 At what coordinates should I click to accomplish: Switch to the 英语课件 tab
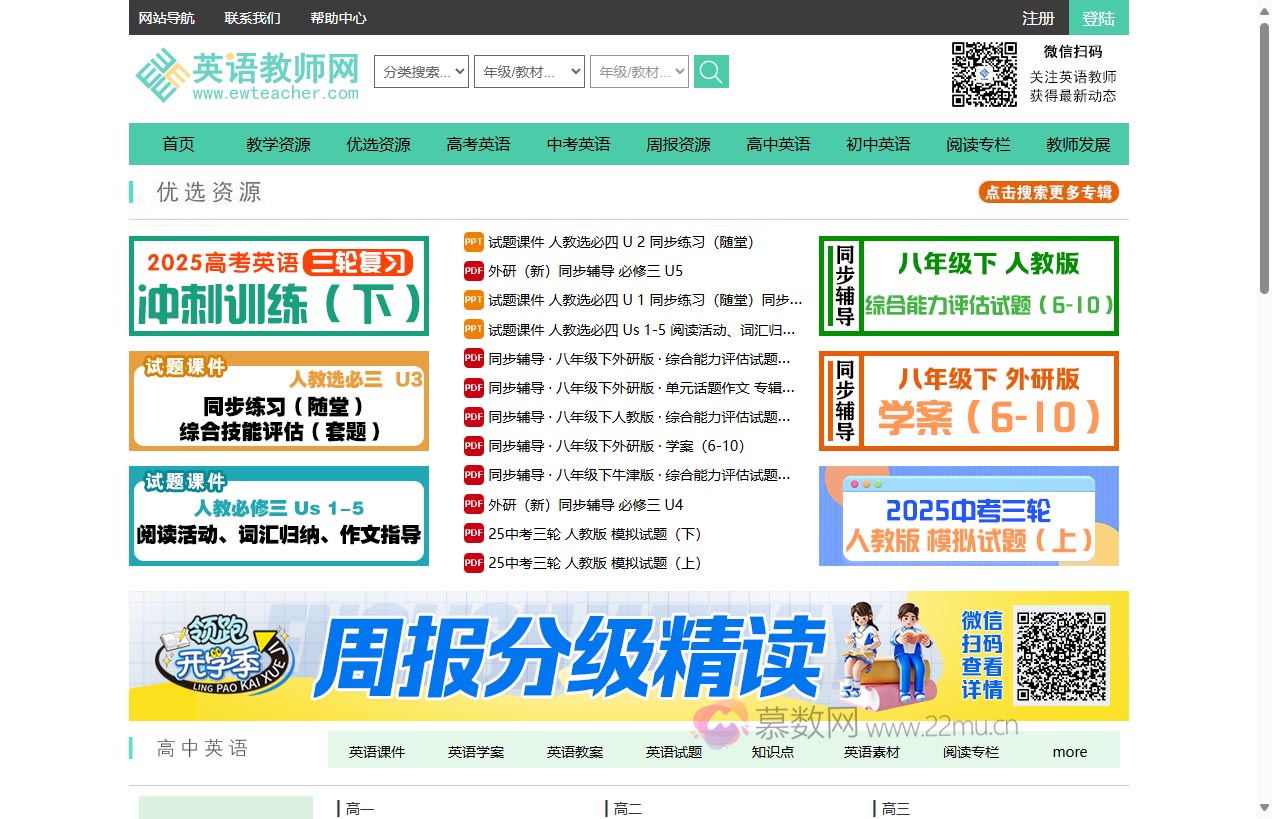tap(377, 752)
